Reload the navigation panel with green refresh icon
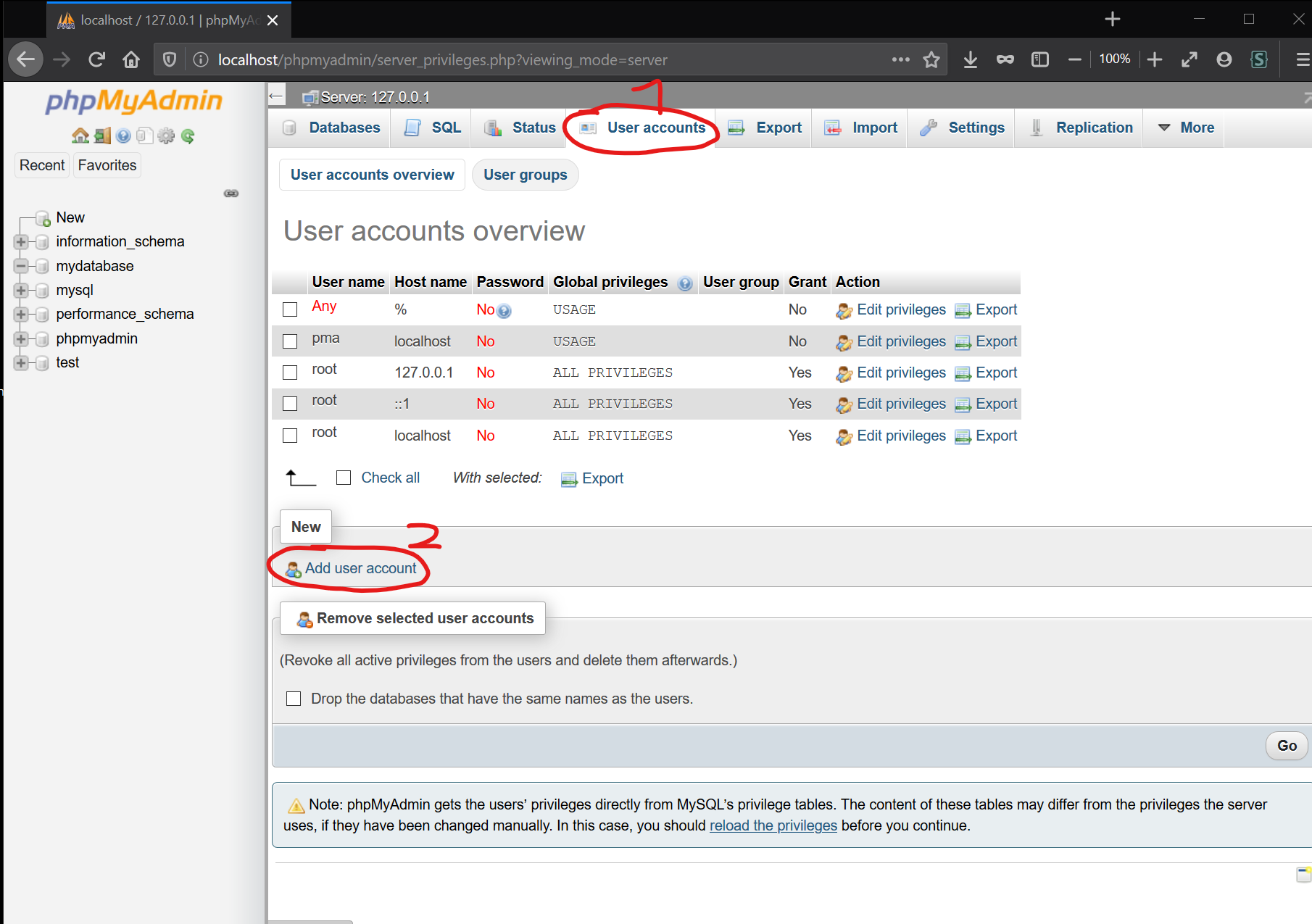 188,136
